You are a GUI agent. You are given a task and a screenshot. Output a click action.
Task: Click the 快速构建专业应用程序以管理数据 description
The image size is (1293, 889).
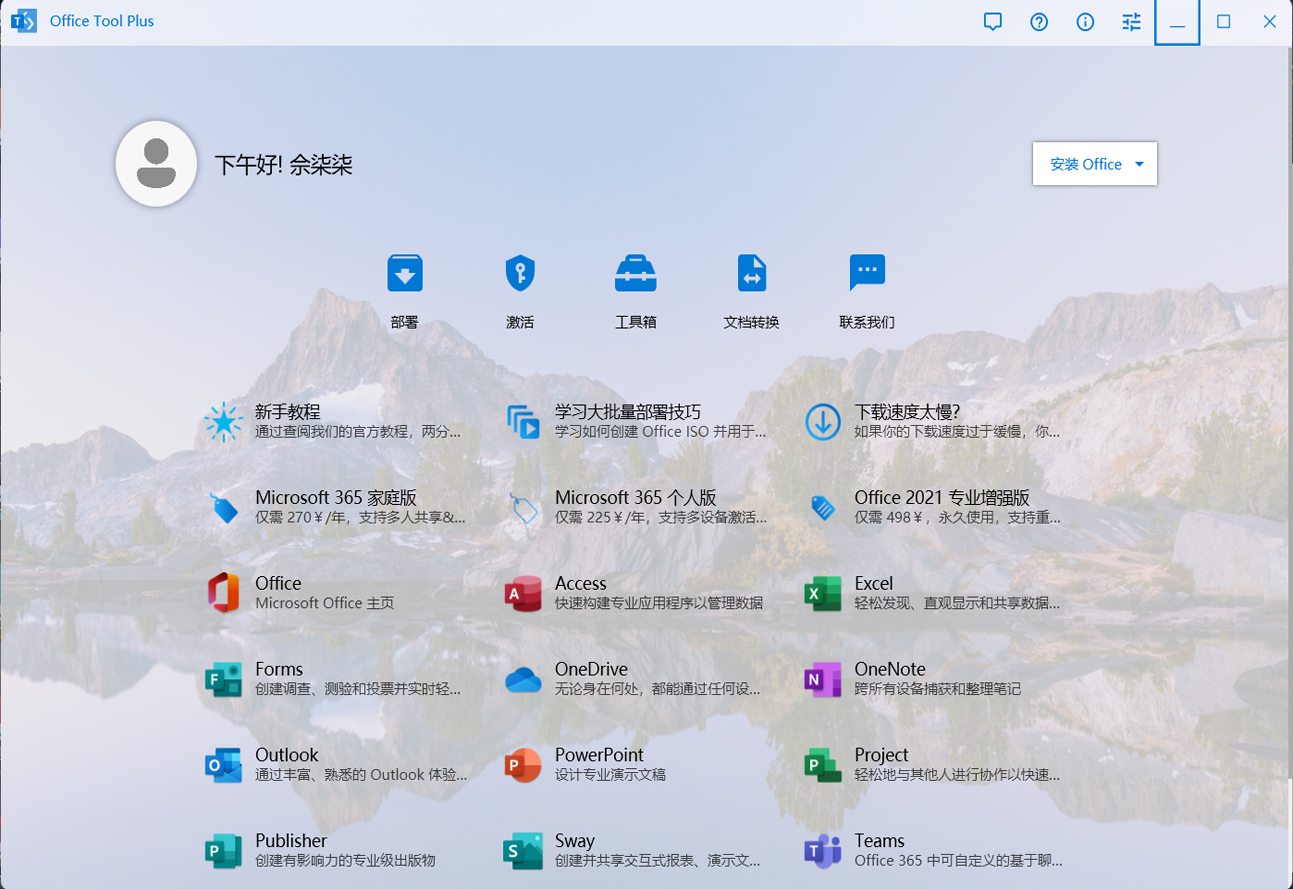[659, 604]
